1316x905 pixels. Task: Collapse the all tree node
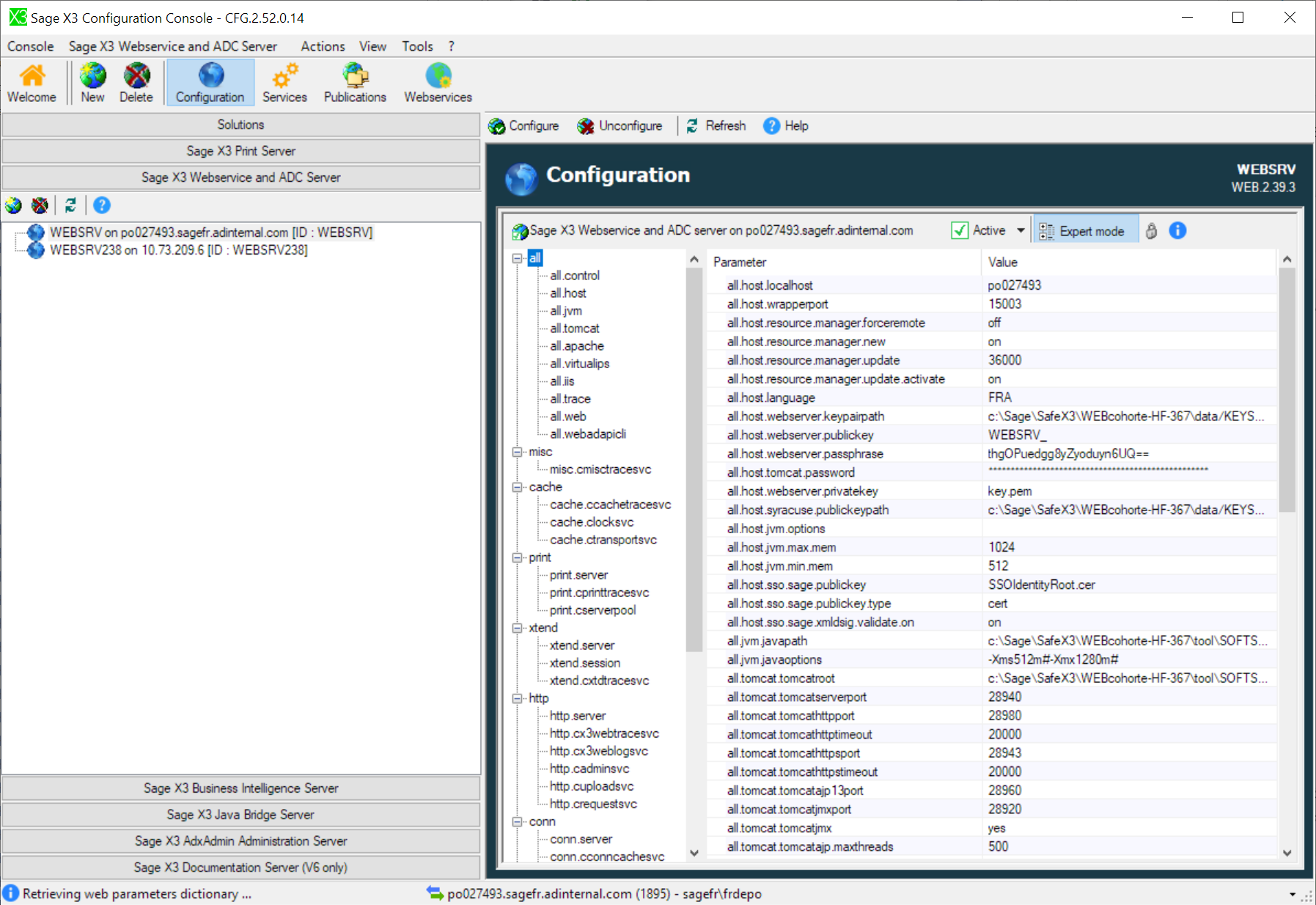[x=518, y=258]
